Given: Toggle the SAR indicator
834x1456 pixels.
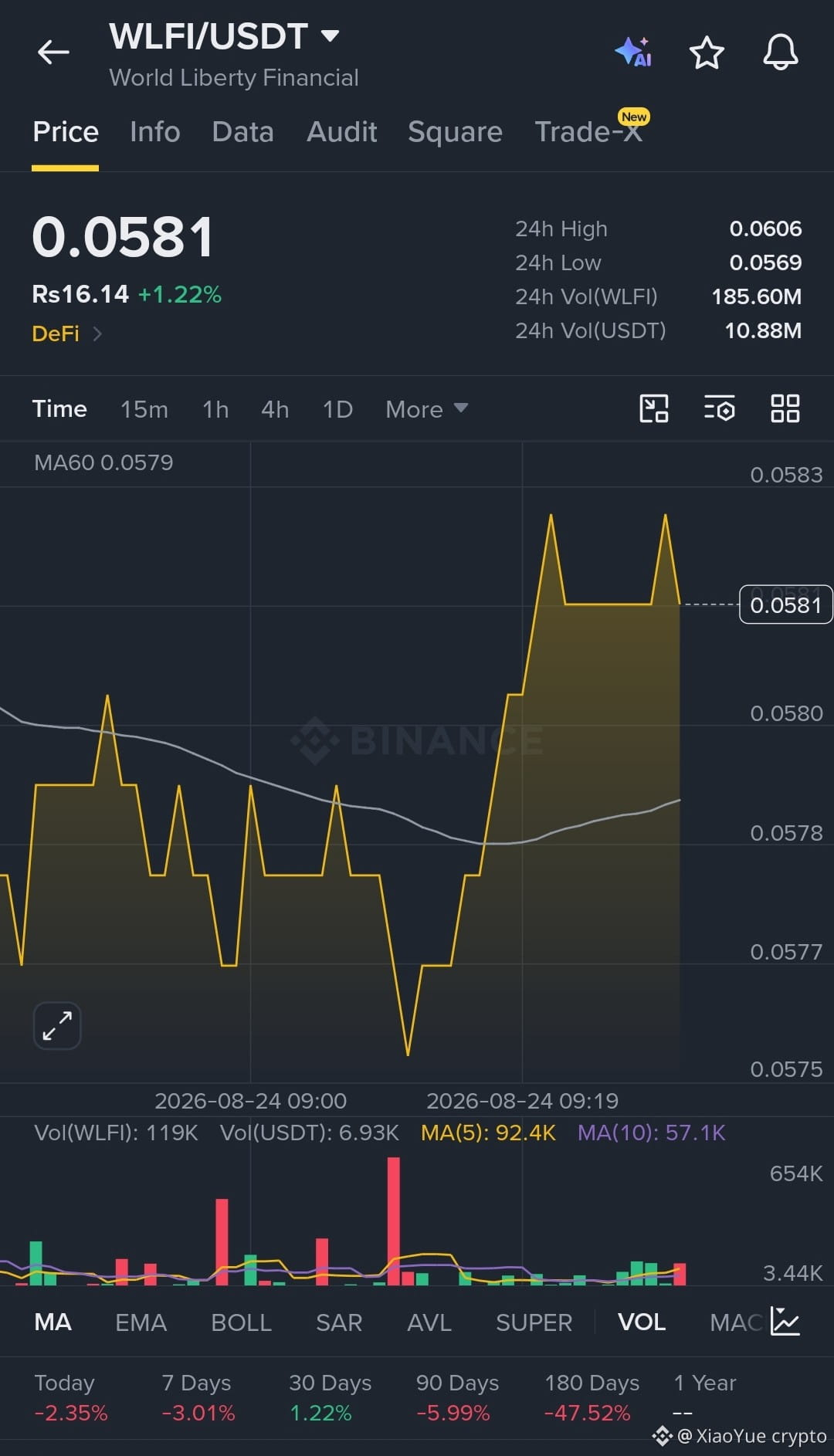Looking at the screenshot, I should [339, 1322].
